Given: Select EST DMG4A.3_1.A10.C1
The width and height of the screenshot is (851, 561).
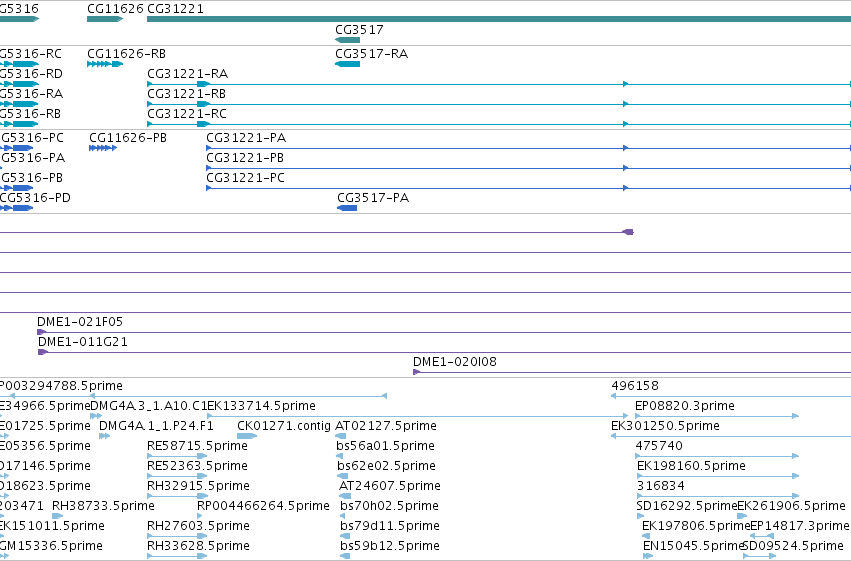Looking at the screenshot, I should click(149, 406).
